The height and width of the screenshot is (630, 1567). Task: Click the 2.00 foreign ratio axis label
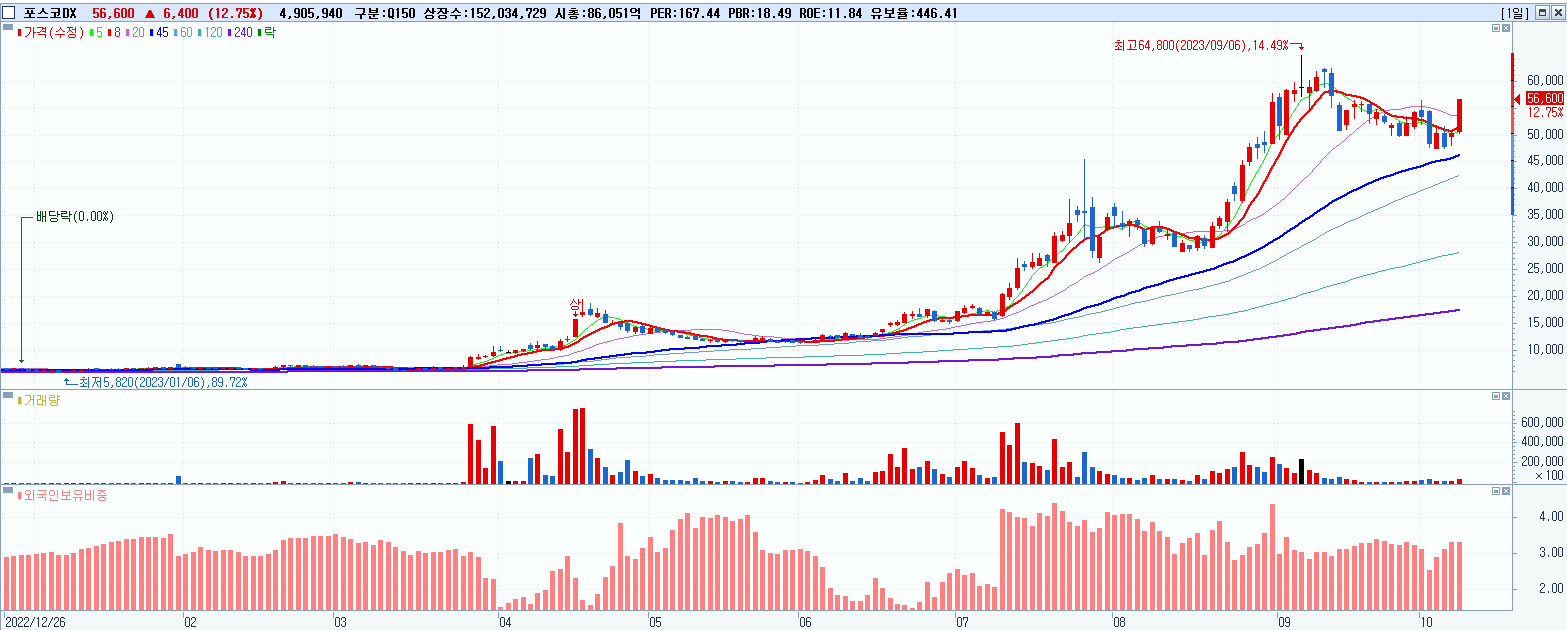pyautogui.click(x=1551, y=589)
